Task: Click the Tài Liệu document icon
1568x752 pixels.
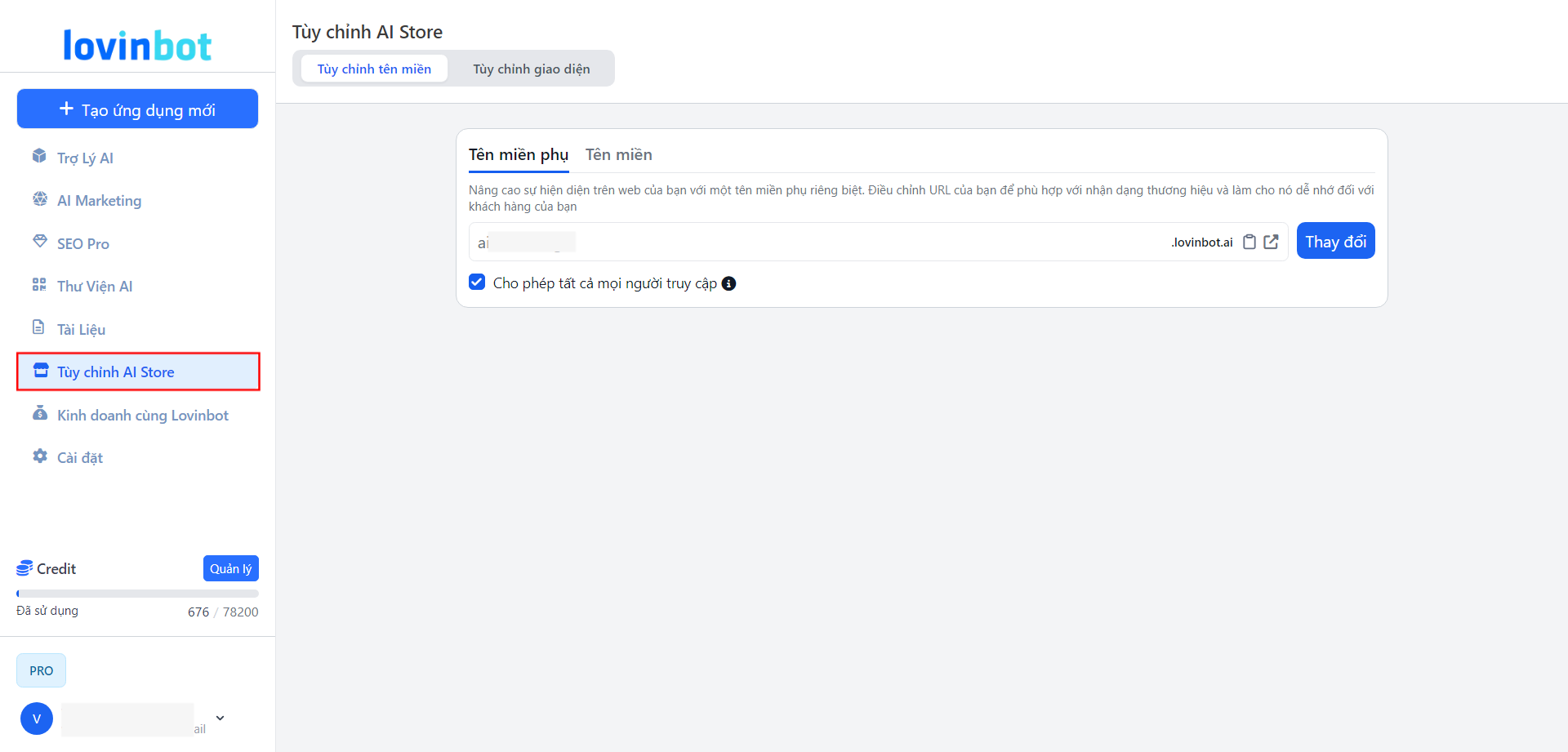Action: click(x=38, y=327)
